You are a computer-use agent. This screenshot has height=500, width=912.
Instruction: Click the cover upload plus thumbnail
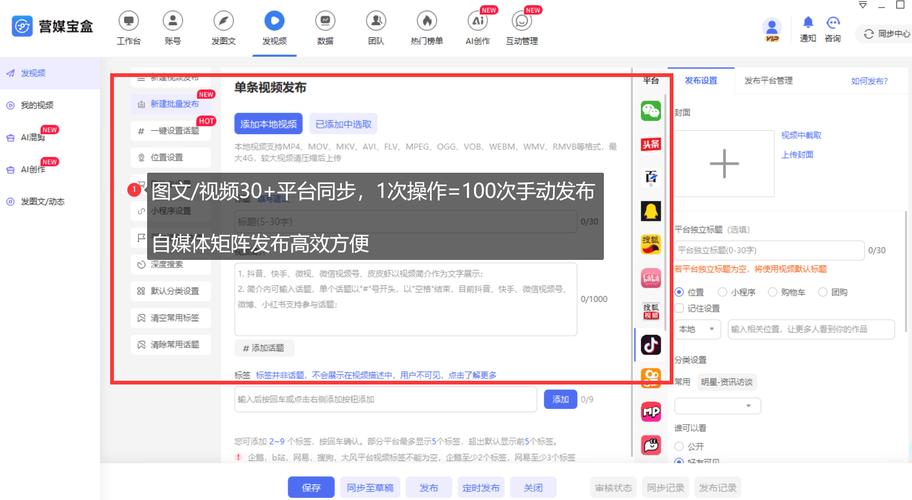[x=723, y=163]
